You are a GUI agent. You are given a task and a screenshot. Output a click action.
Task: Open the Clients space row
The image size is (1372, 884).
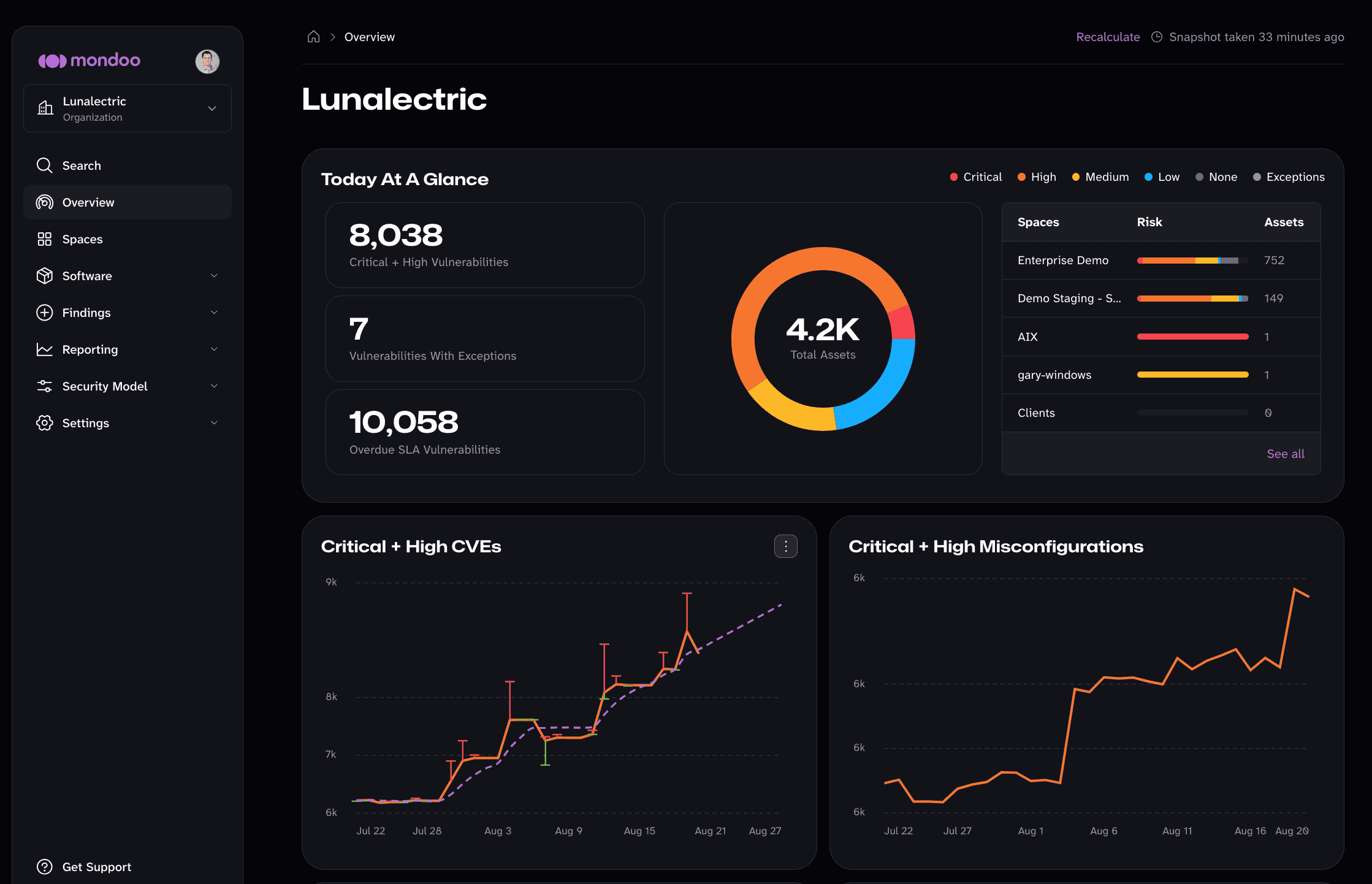(x=1161, y=413)
